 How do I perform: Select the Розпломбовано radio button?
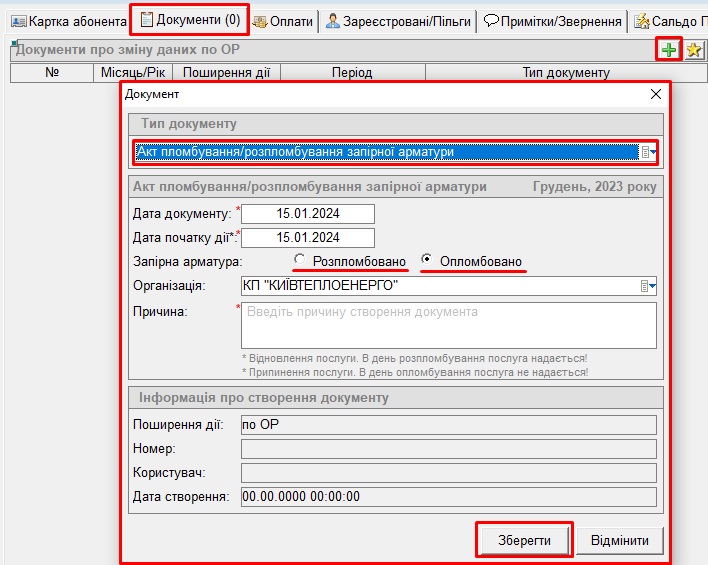click(300, 261)
